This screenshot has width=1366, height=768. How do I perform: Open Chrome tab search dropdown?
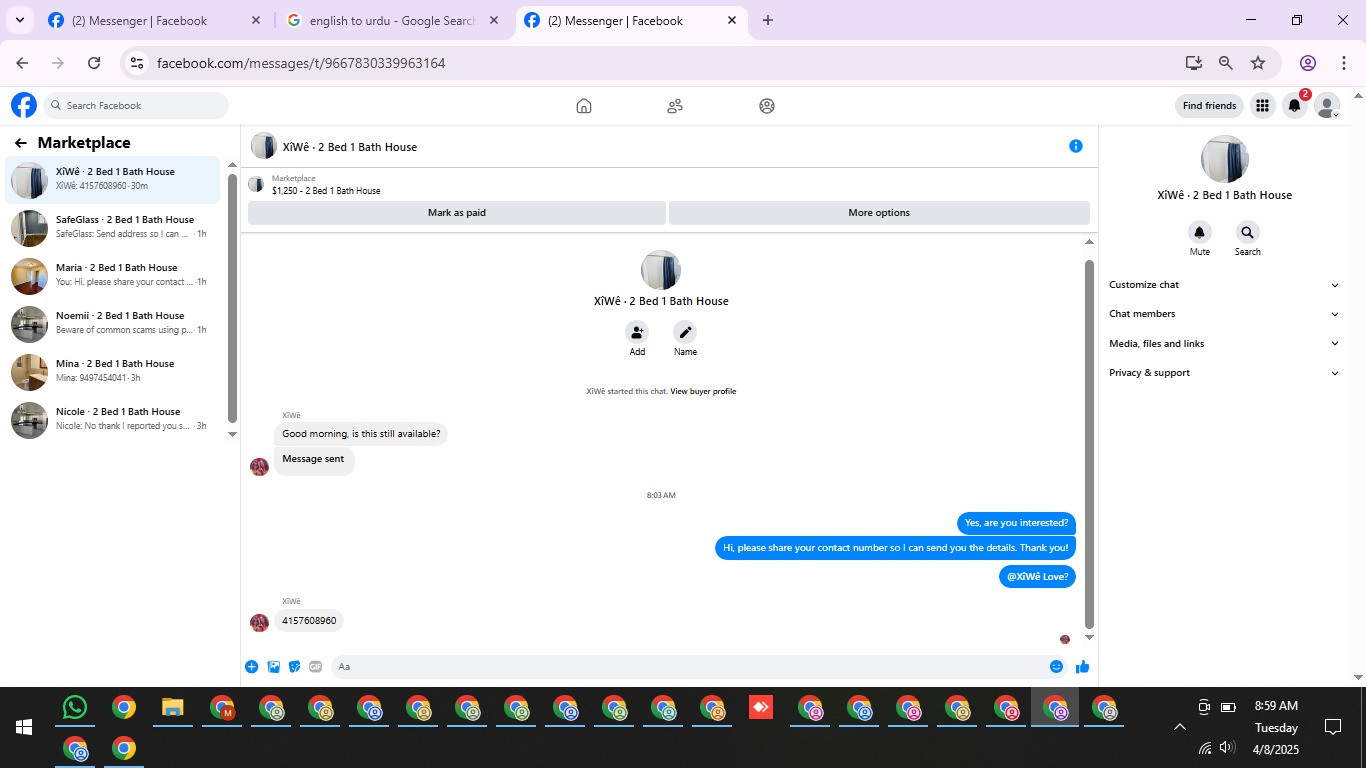(19, 20)
